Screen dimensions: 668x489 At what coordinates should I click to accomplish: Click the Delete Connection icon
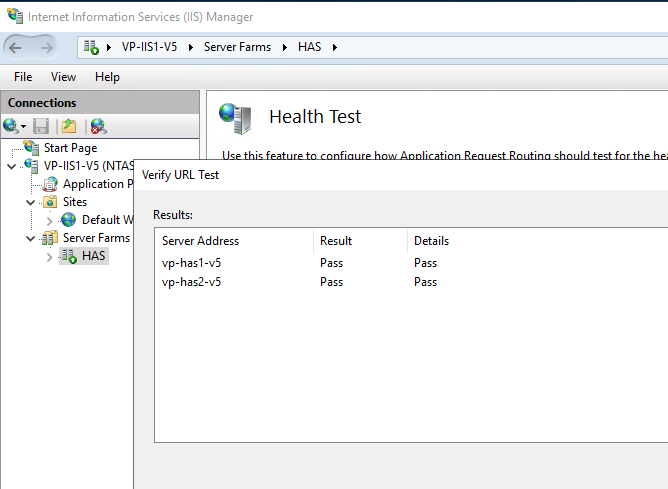[97, 126]
